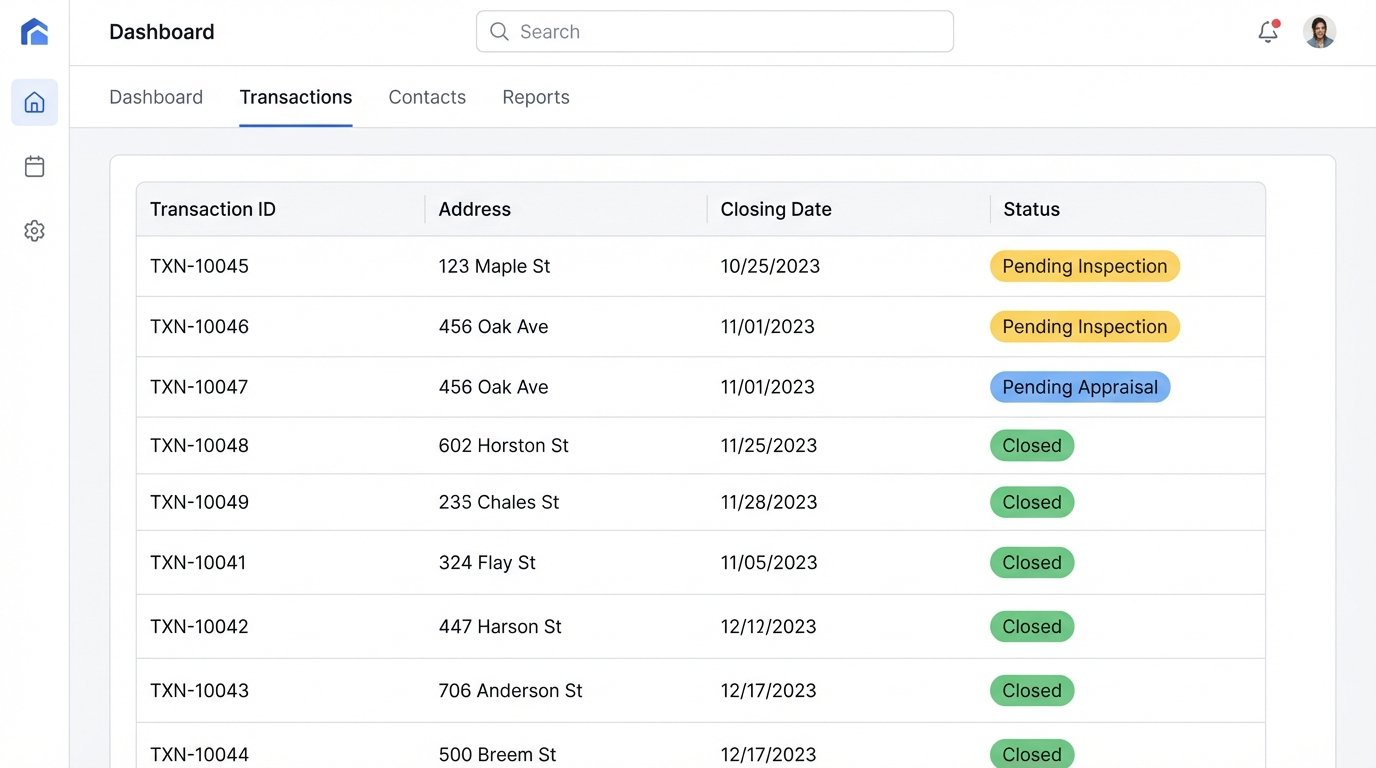Image resolution: width=1376 pixels, height=768 pixels.
Task: Select the 602 Horston St address
Action: [503, 445]
